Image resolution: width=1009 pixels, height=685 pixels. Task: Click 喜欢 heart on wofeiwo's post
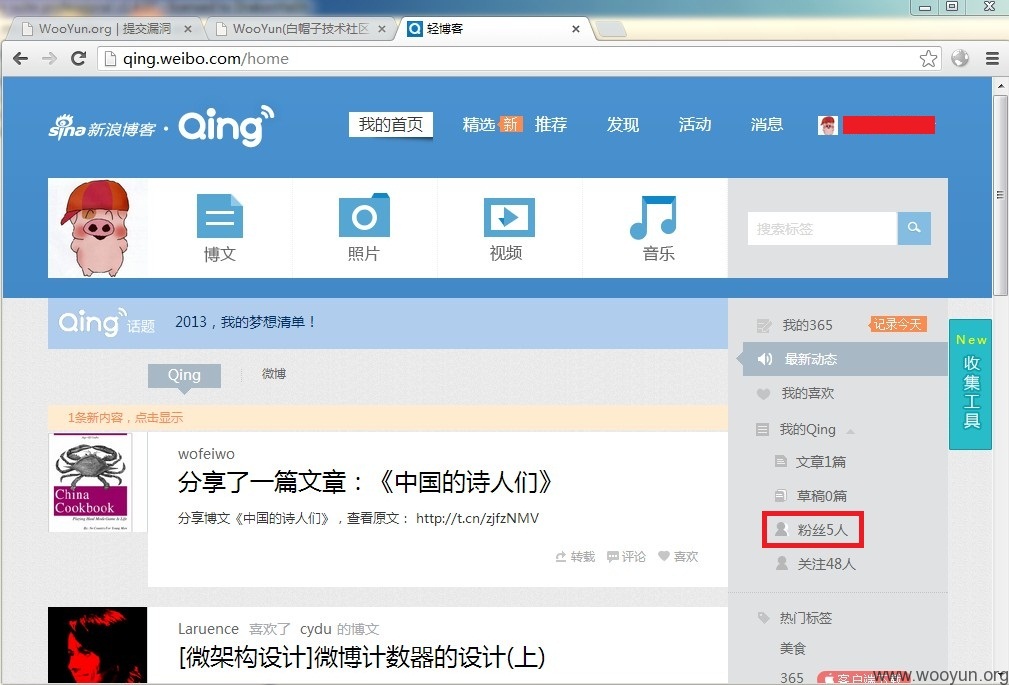coord(678,556)
